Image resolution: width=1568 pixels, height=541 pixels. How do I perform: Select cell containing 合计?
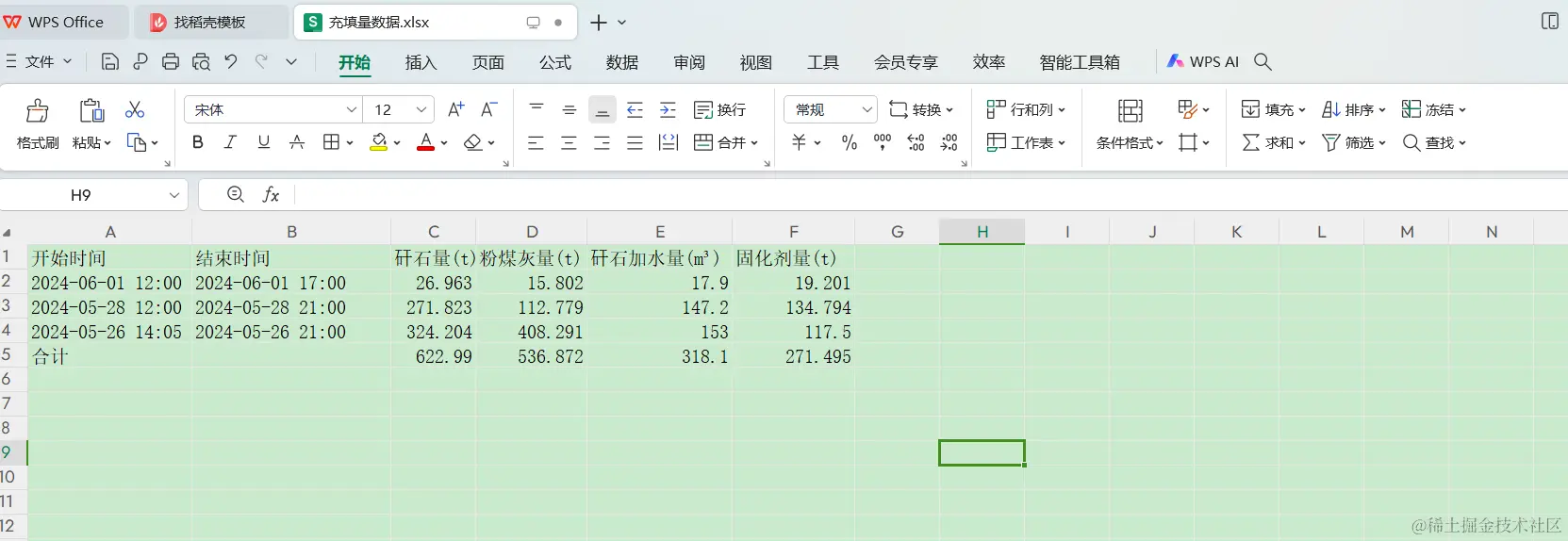pos(109,356)
